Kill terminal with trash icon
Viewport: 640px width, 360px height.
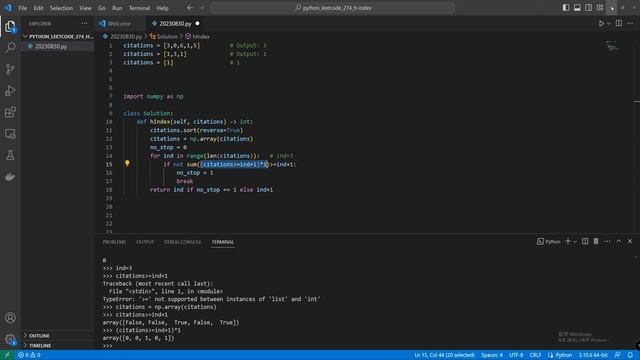click(596, 242)
